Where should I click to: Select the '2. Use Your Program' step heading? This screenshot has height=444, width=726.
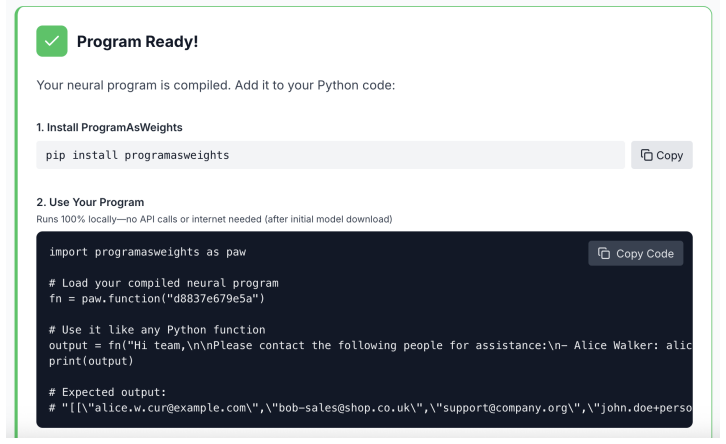[x=90, y=202]
